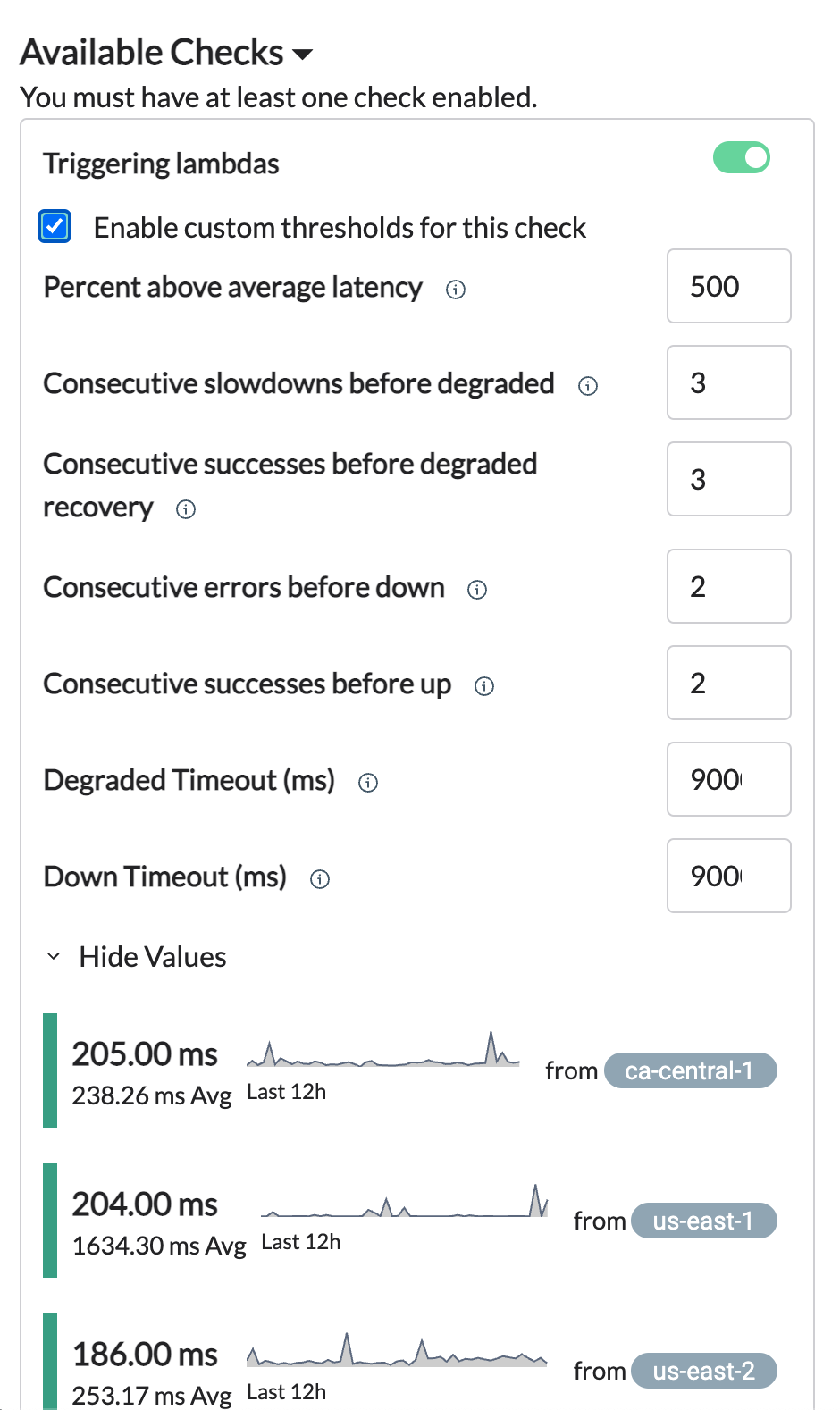Click info icon beside Percent above average latency
Viewport: 840px width, 1410px height.
[x=456, y=290]
